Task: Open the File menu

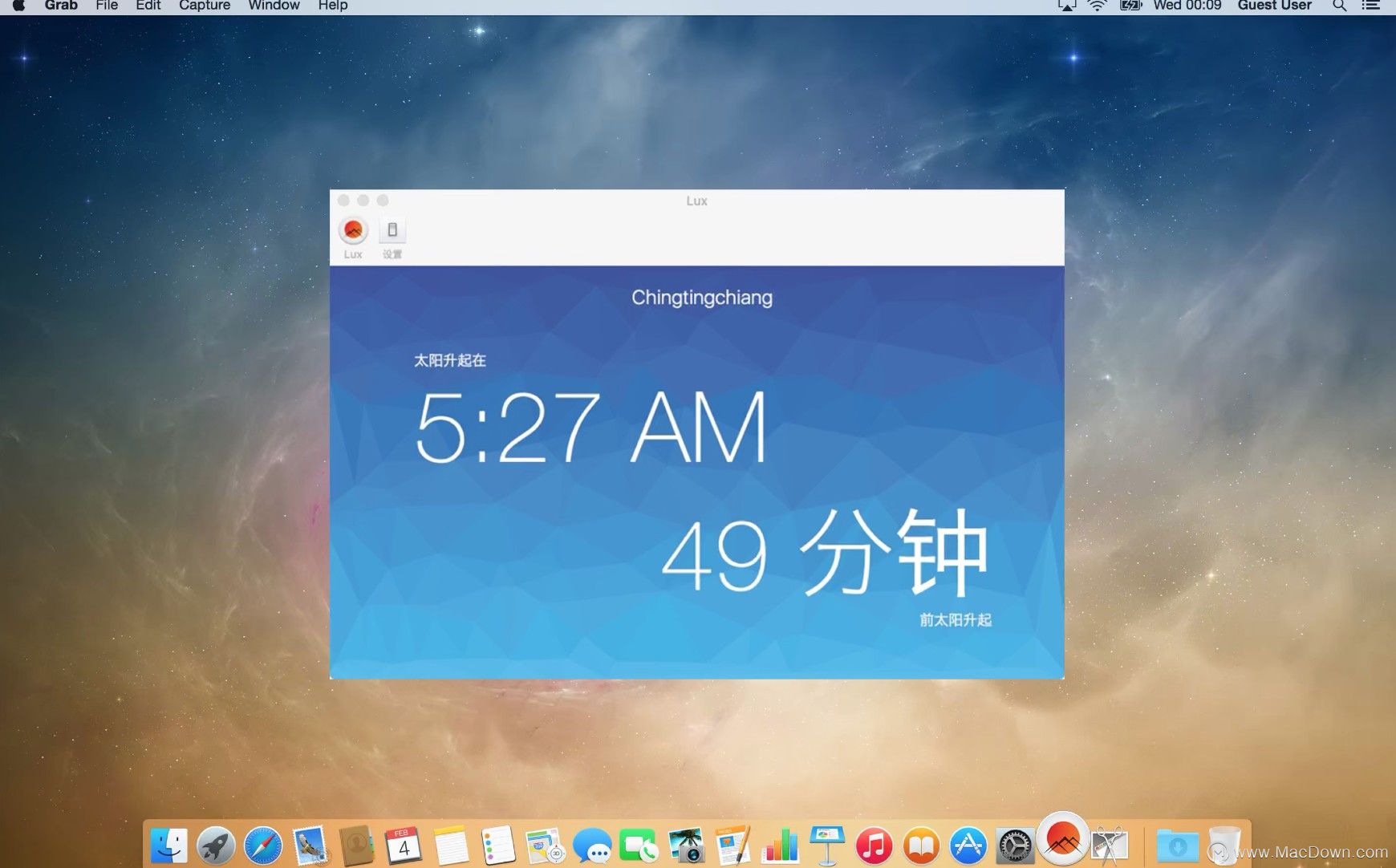Action: pos(107,6)
